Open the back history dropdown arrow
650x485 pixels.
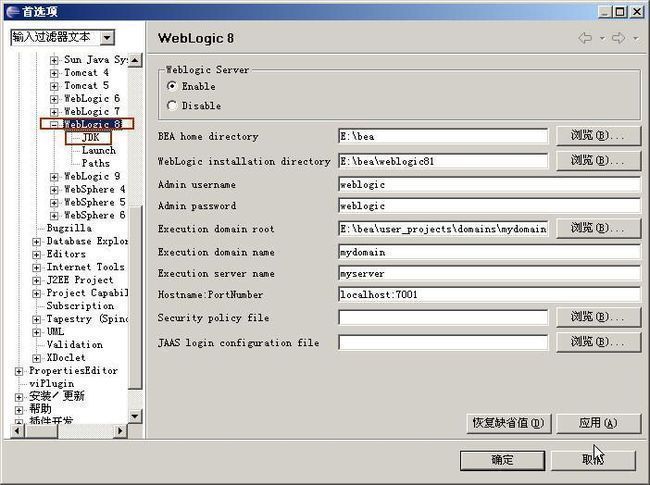[x=602, y=39]
